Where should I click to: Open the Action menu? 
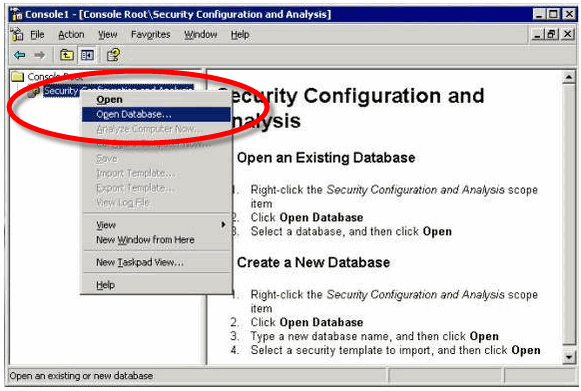[x=71, y=34]
